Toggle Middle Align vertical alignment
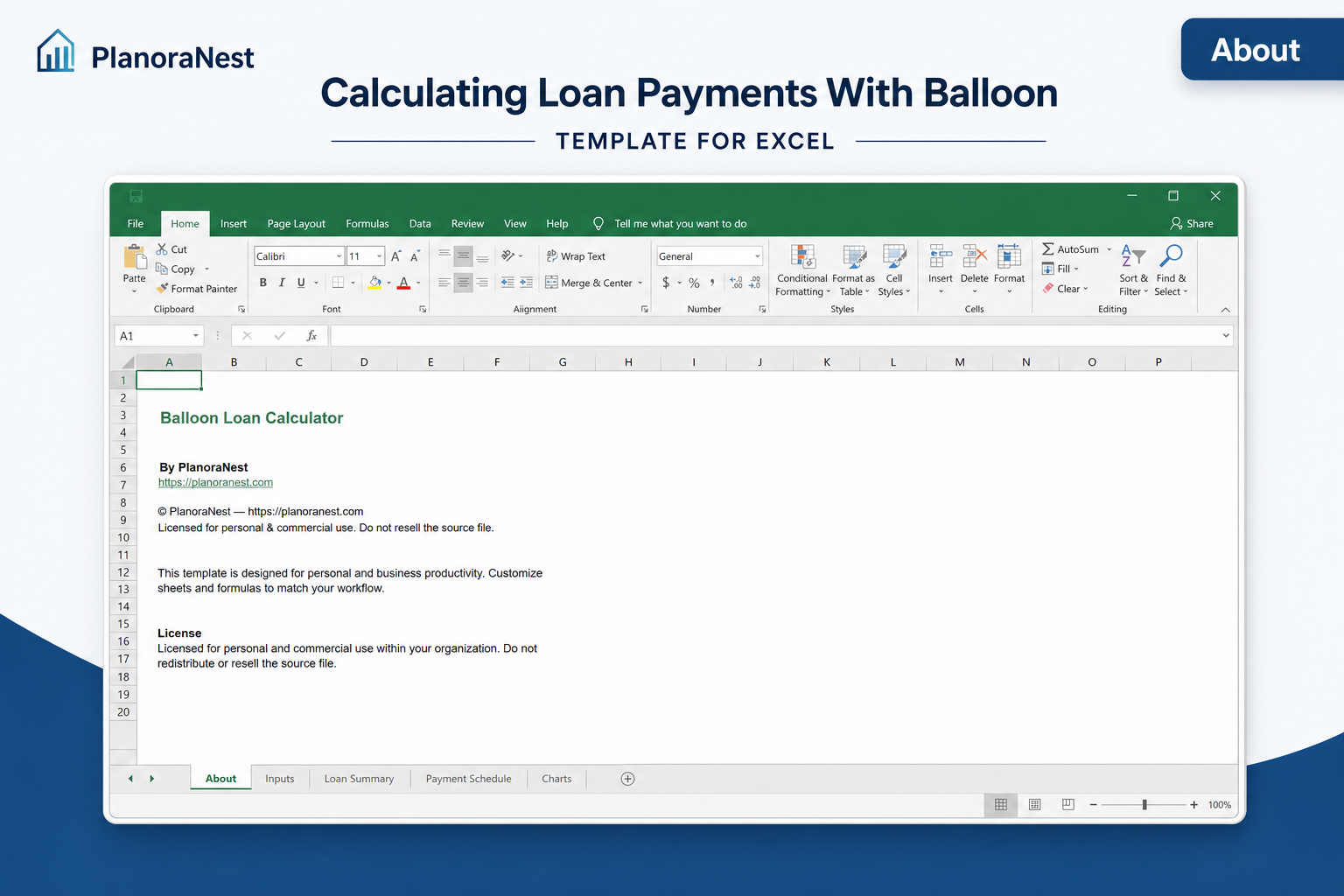 click(x=463, y=256)
